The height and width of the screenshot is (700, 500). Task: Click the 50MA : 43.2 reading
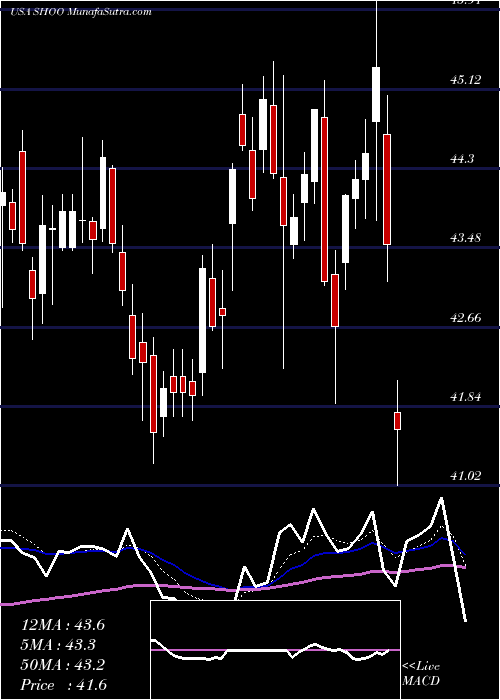tap(63, 665)
